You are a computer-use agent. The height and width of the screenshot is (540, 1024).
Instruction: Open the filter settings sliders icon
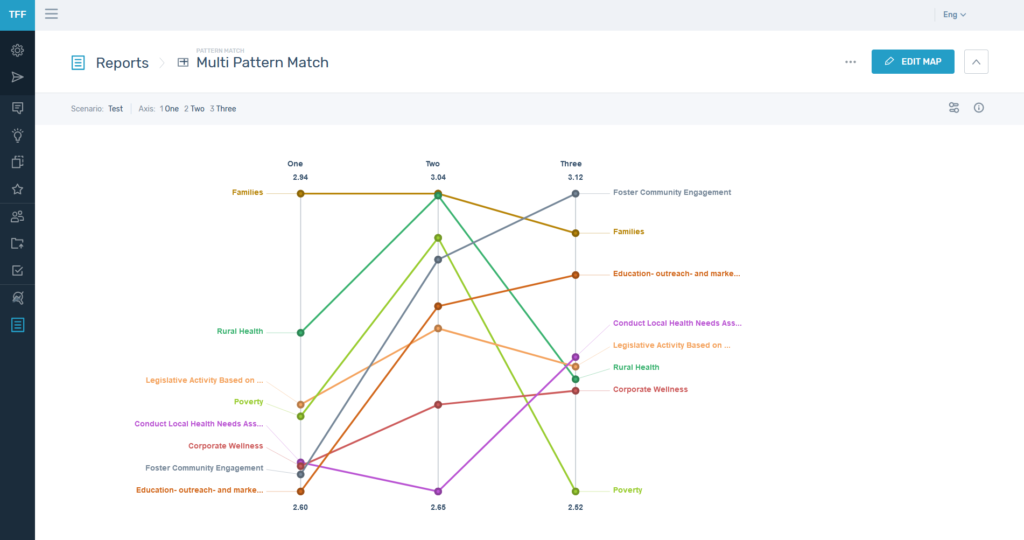[954, 108]
